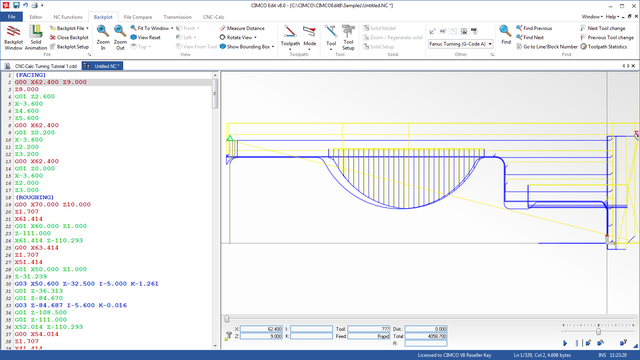Screen dimensions: 640x360
Task: Switch to the NC Functions ribbon tab
Action: pos(68,17)
